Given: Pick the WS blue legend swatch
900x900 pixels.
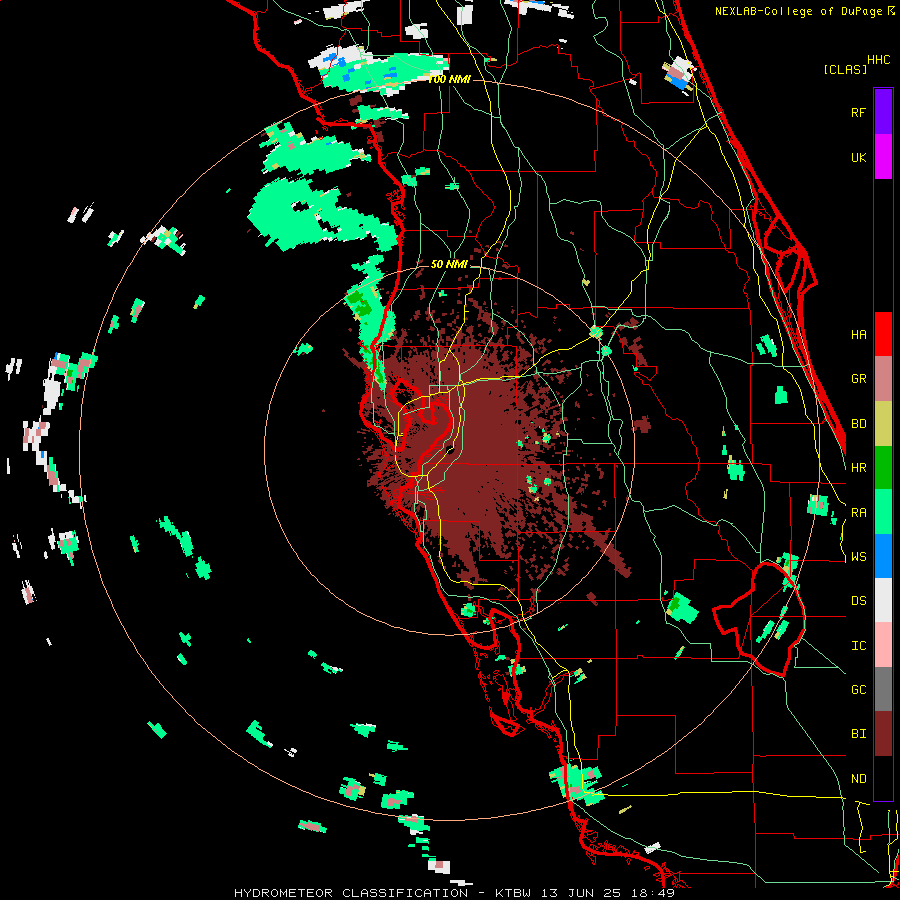Looking at the screenshot, I should point(883,557).
